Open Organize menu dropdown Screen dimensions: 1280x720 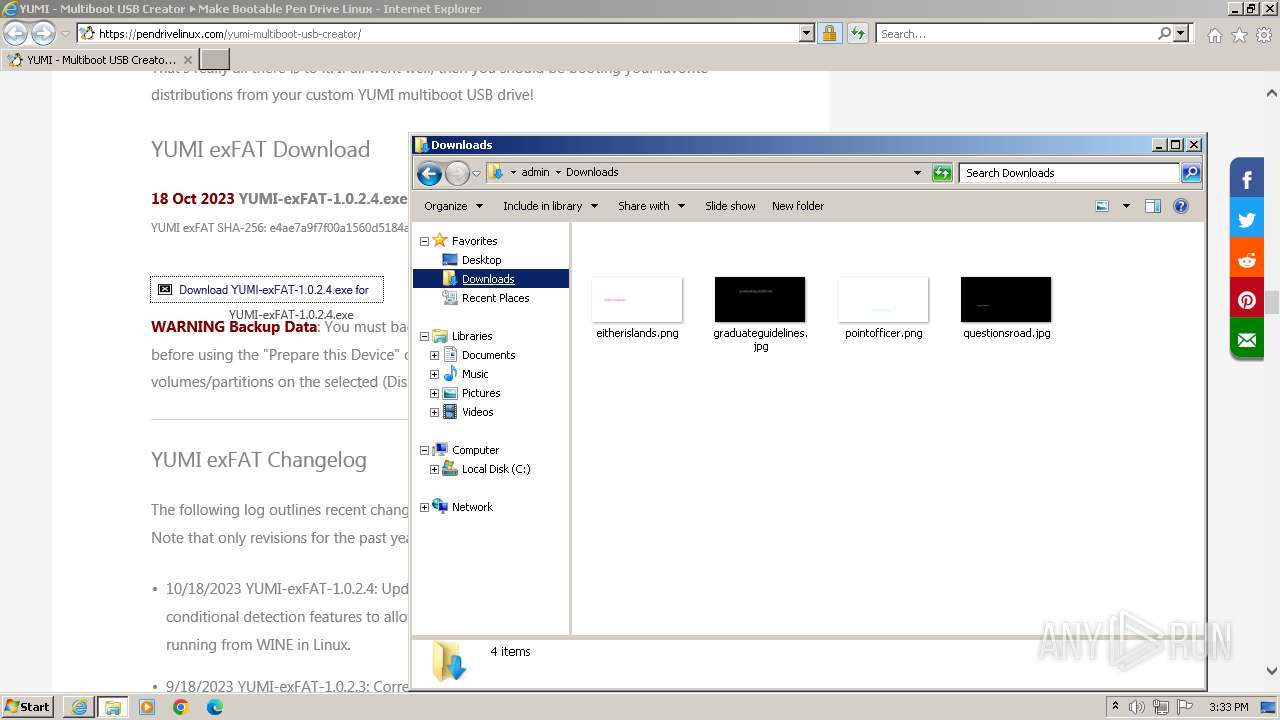point(453,206)
